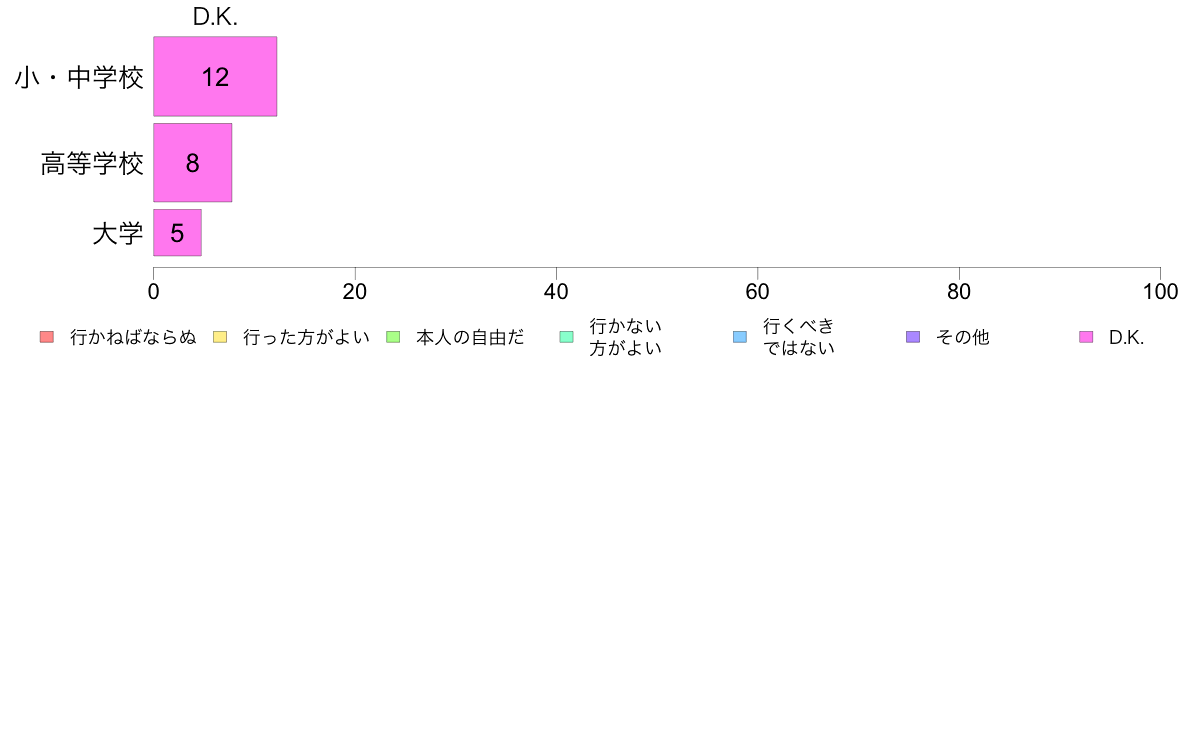Click the yellow 行った方がよい legend swatch

pyautogui.click(x=220, y=337)
